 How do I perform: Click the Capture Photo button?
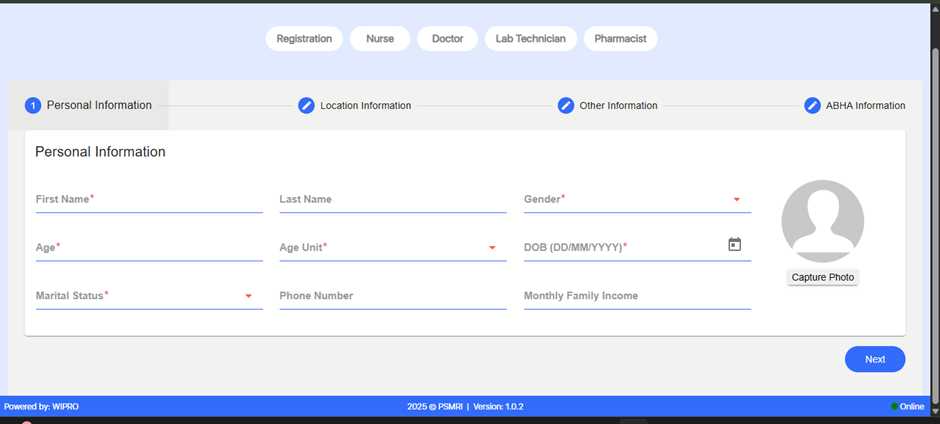coord(823,277)
